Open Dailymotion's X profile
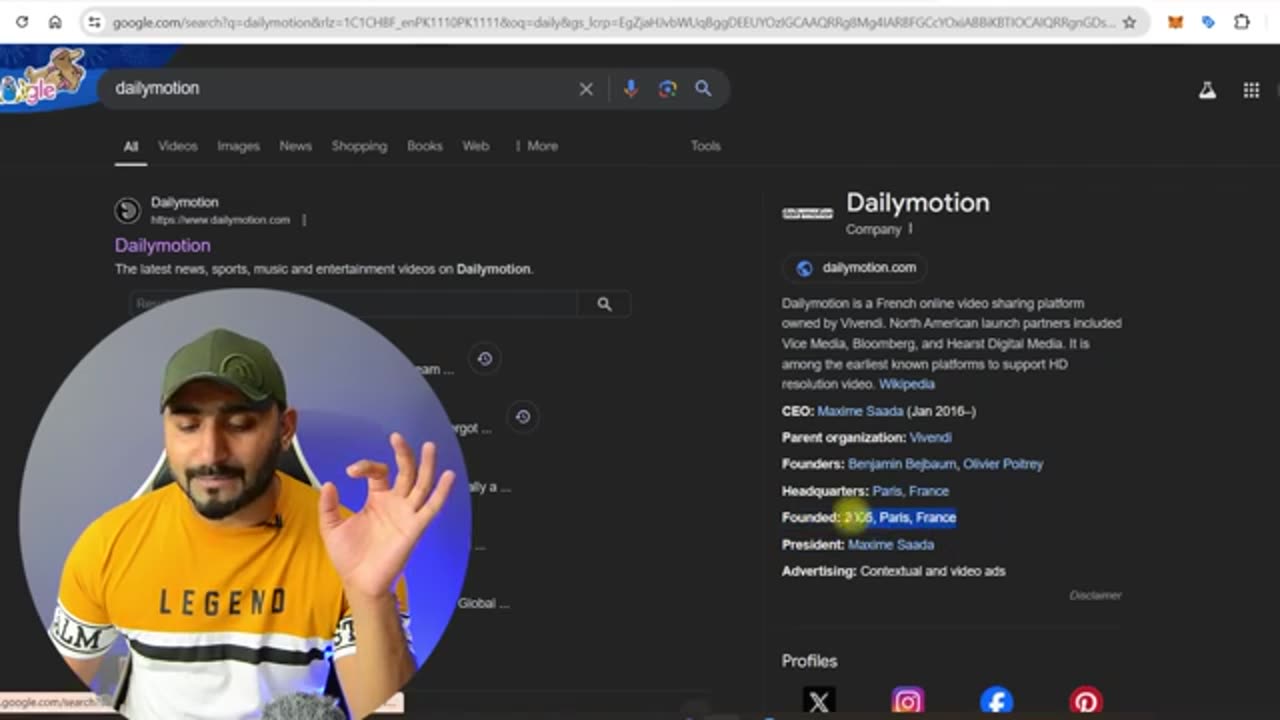The image size is (1280, 720). [818, 701]
